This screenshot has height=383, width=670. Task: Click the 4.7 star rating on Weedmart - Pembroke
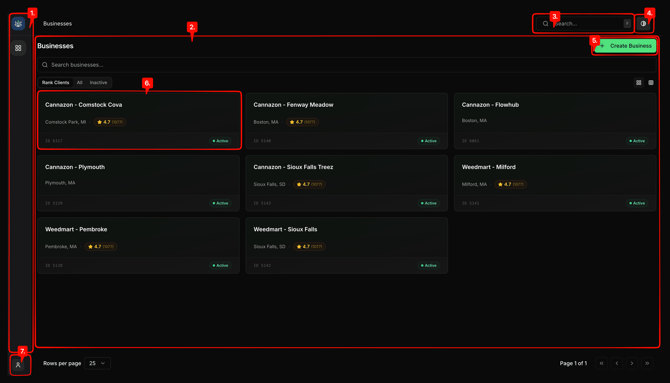tap(101, 247)
